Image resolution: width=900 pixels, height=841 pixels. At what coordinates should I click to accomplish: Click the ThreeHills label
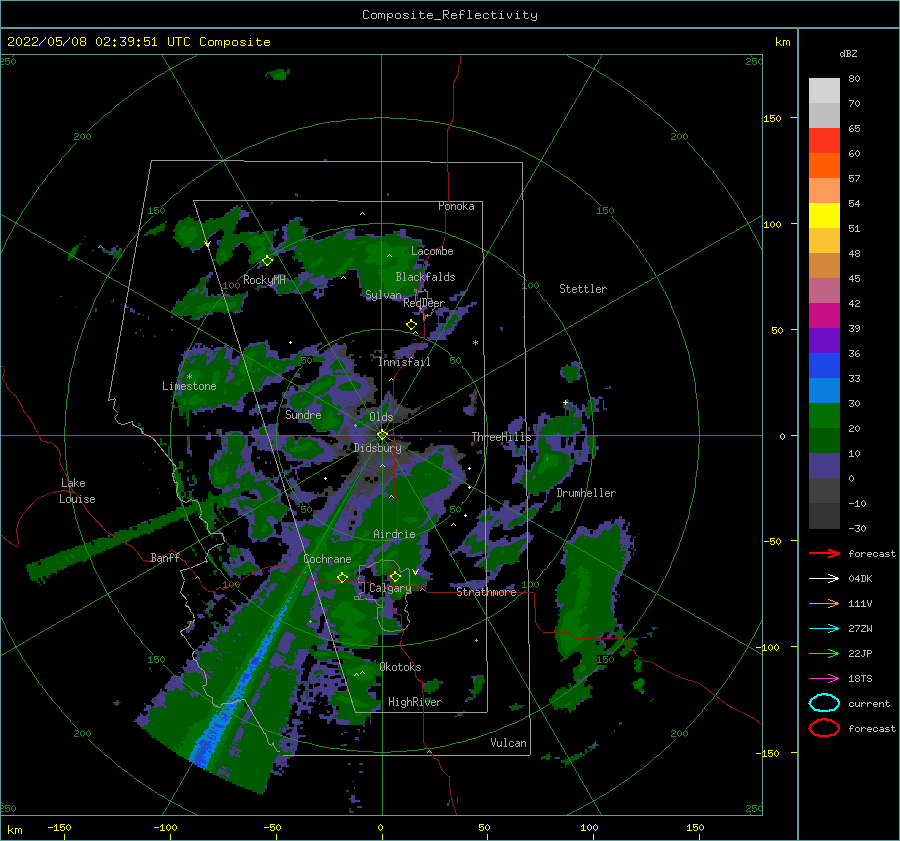click(x=502, y=437)
